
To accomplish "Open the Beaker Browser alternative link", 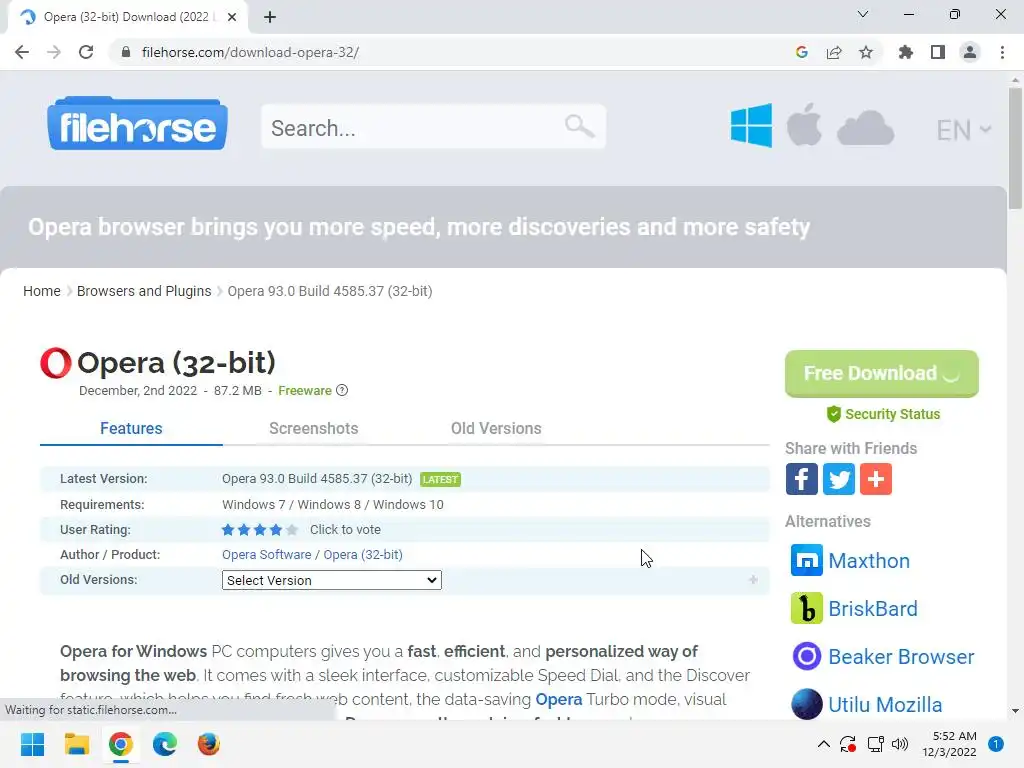I will pyautogui.click(x=901, y=656).
